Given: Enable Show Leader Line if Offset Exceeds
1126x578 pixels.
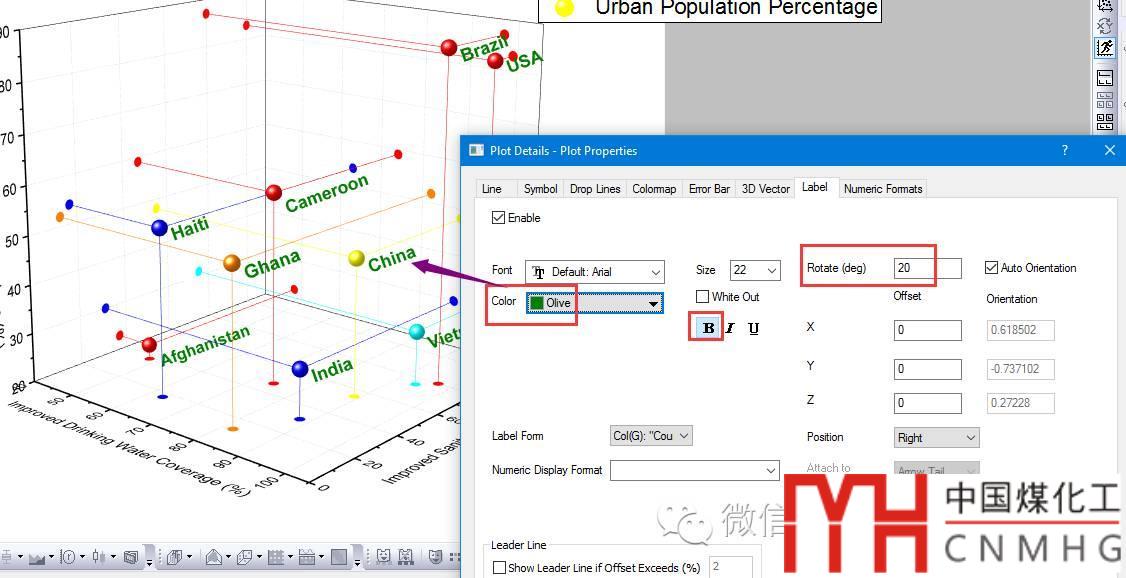Looking at the screenshot, I should [500, 568].
